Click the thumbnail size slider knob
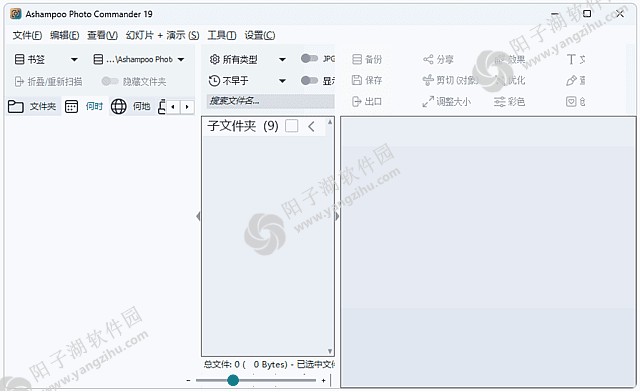Viewport: 640px width, 391px height. click(233, 380)
